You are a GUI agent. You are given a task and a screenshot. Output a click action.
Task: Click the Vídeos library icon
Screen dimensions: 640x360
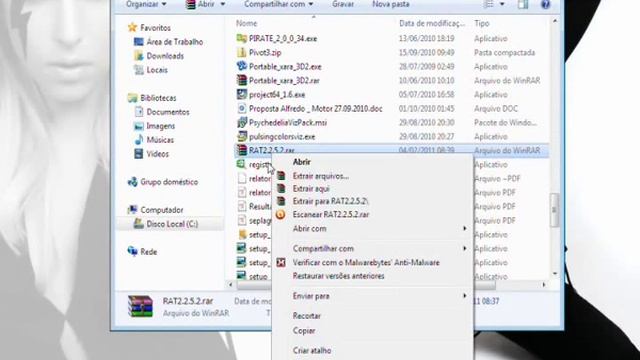[139, 154]
